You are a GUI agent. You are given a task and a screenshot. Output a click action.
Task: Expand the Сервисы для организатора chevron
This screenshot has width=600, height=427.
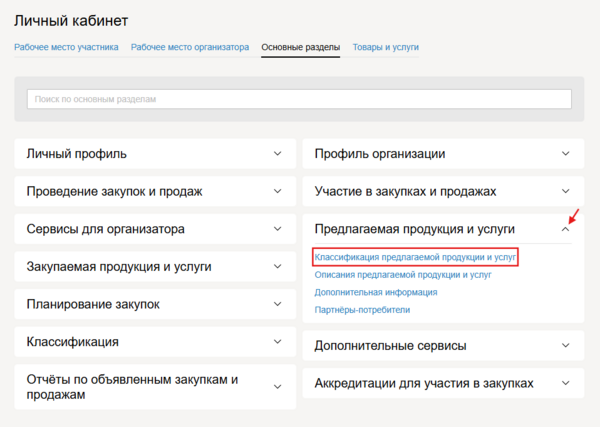pyautogui.click(x=278, y=229)
